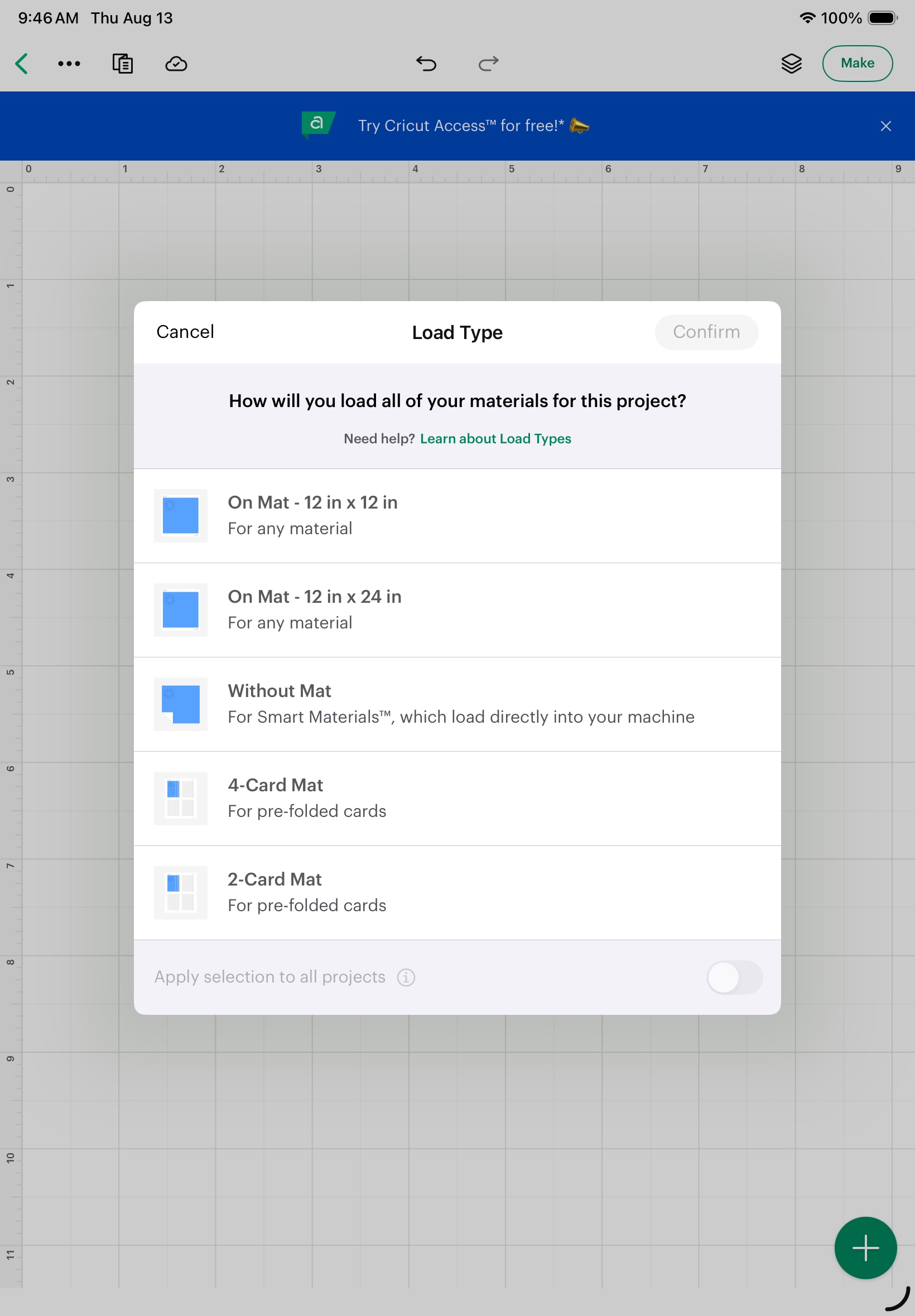This screenshot has width=915, height=1316.
Task: Choose the 4-Card Mat option
Action: tap(457, 799)
